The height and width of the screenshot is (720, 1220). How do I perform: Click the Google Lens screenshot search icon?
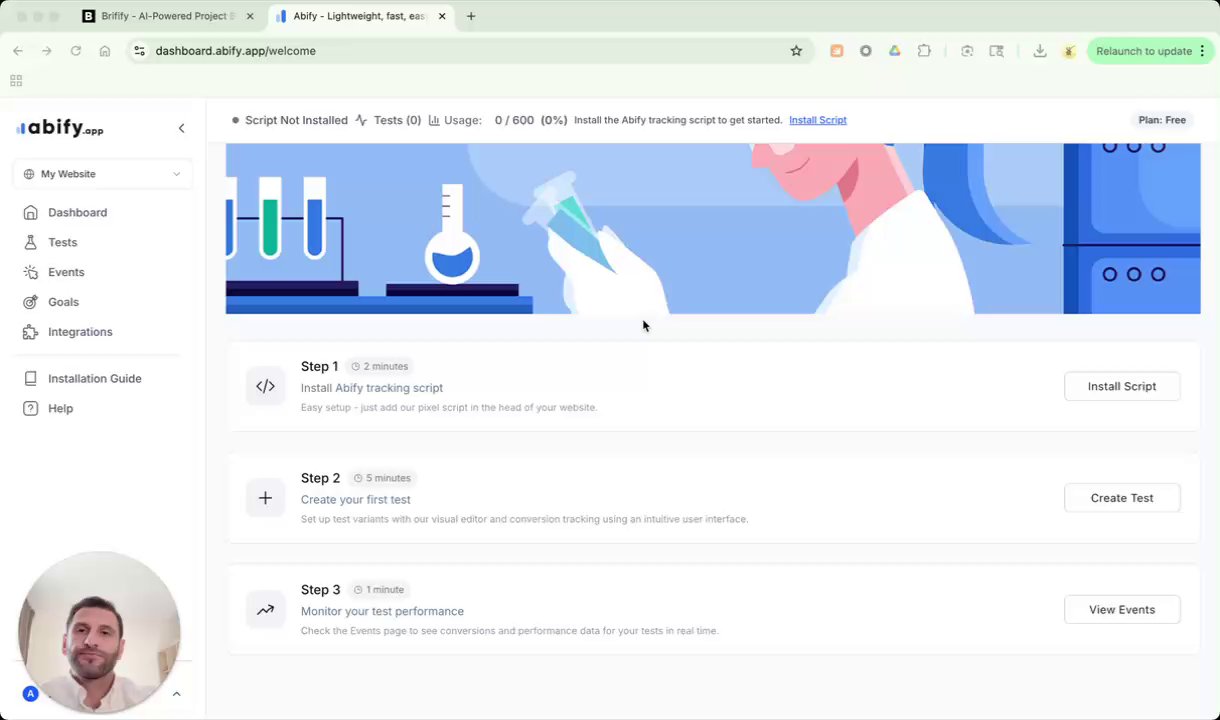(x=967, y=51)
